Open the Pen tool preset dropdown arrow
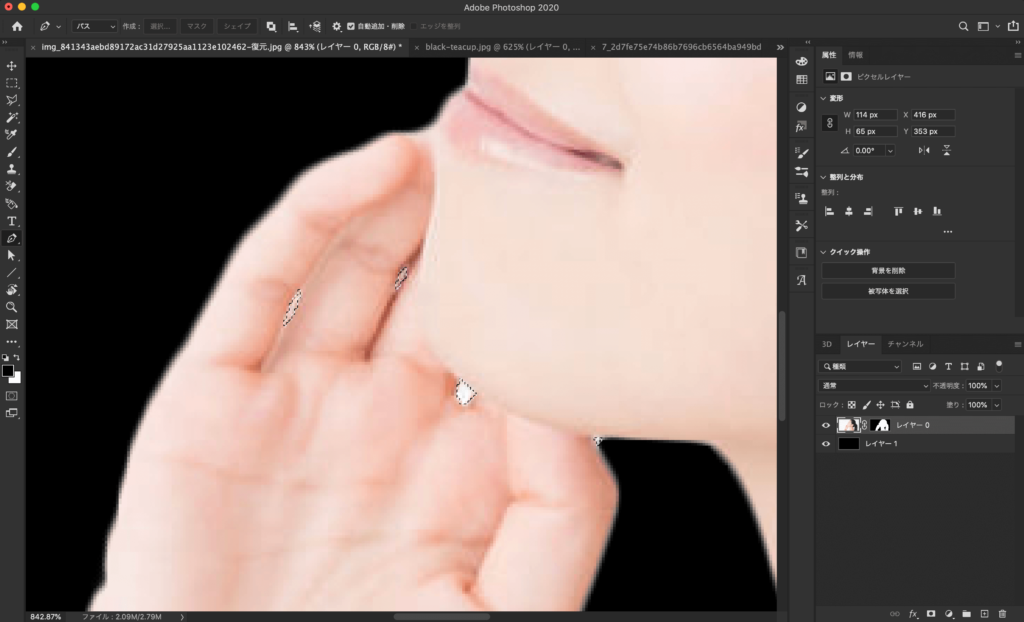Screen dimensions: 1024x622 (x=59, y=27)
